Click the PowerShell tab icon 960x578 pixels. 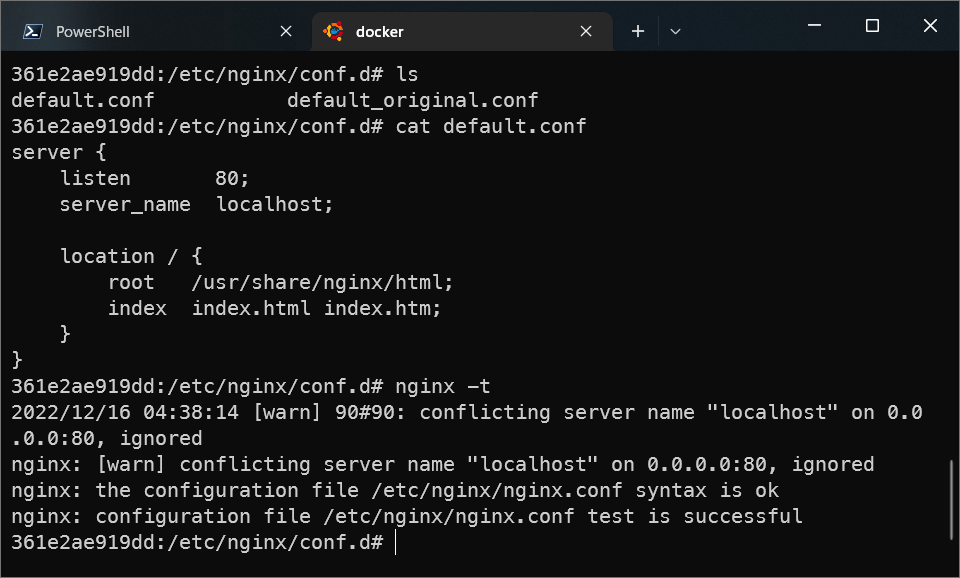32,31
